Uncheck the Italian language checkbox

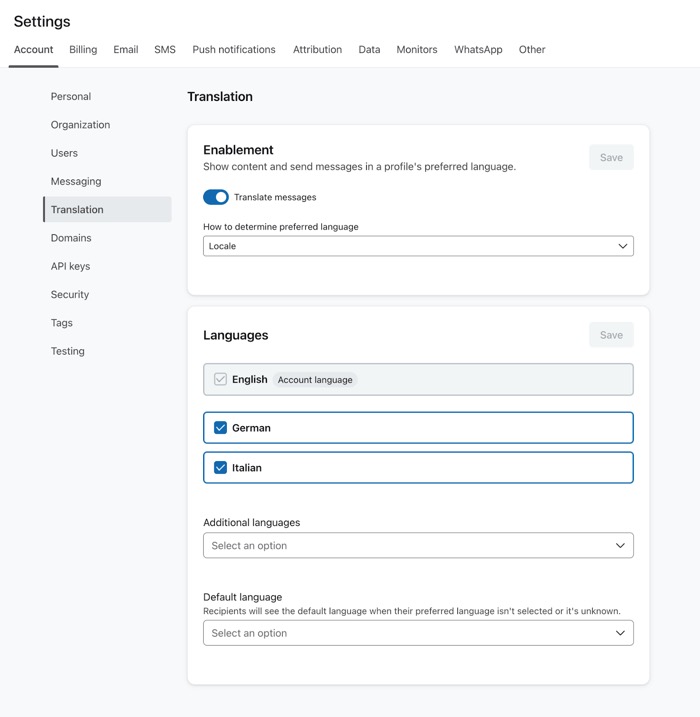coord(220,468)
